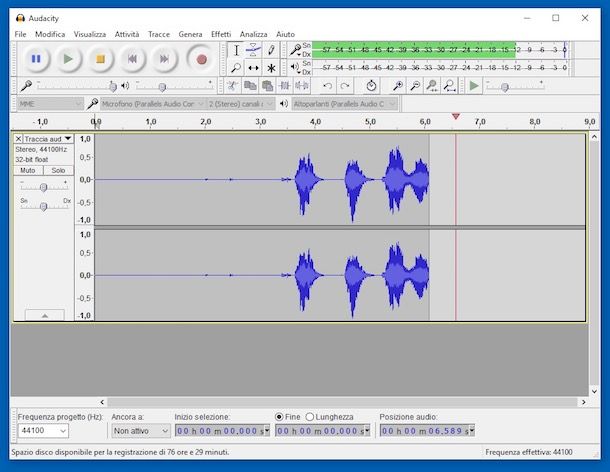The width and height of the screenshot is (610, 472).
Task: Adjust the playback volume slider
Action: click(x=162, y=87)
